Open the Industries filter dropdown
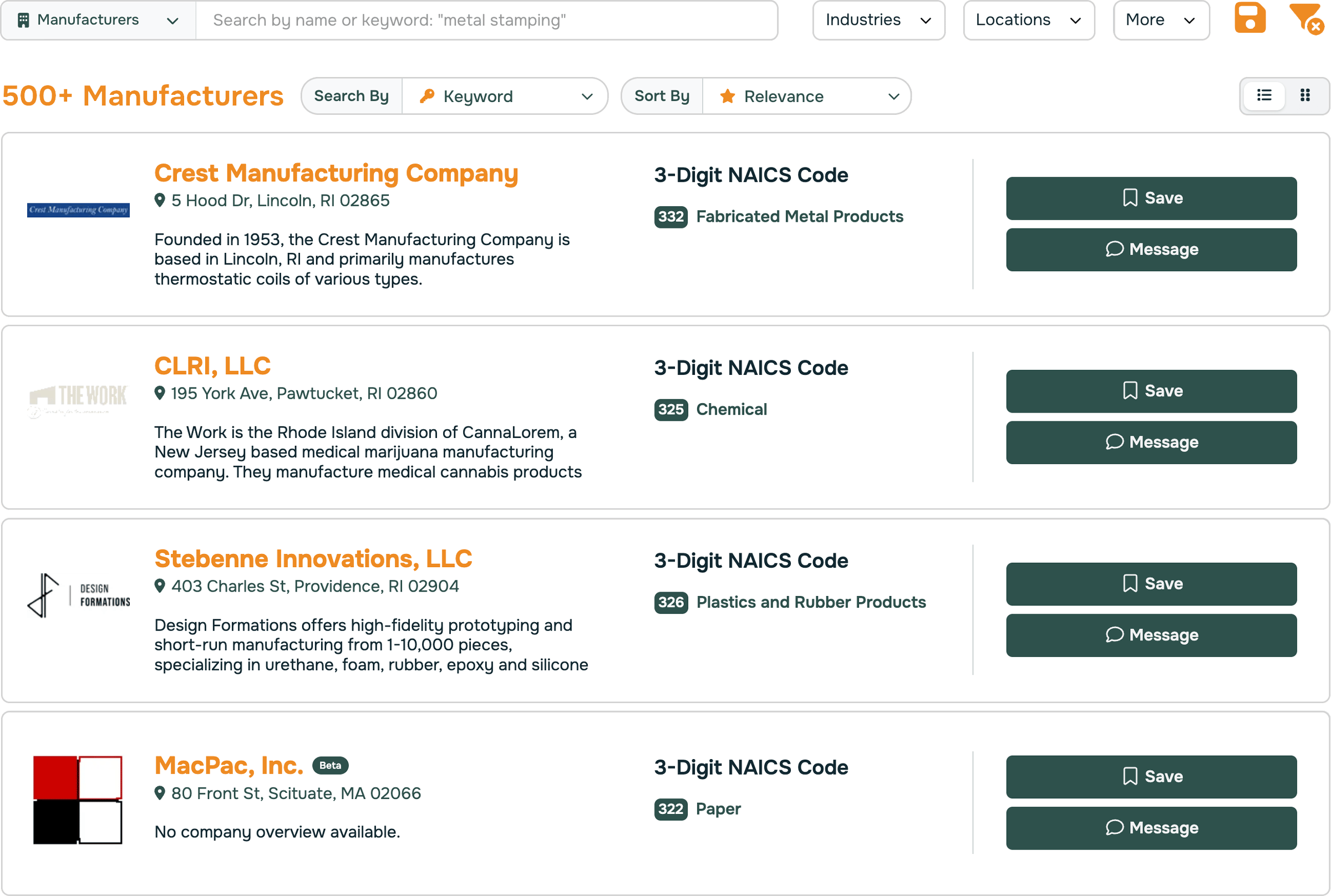The height and width of the screenshot is (896, 1331). (x=878, y=20)
